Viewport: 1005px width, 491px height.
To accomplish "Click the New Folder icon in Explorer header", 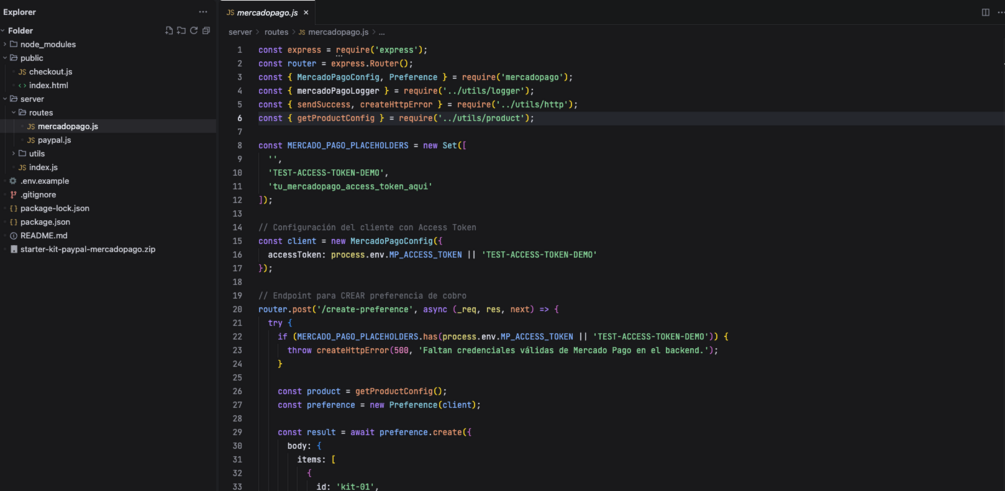I will coord(181,30).
